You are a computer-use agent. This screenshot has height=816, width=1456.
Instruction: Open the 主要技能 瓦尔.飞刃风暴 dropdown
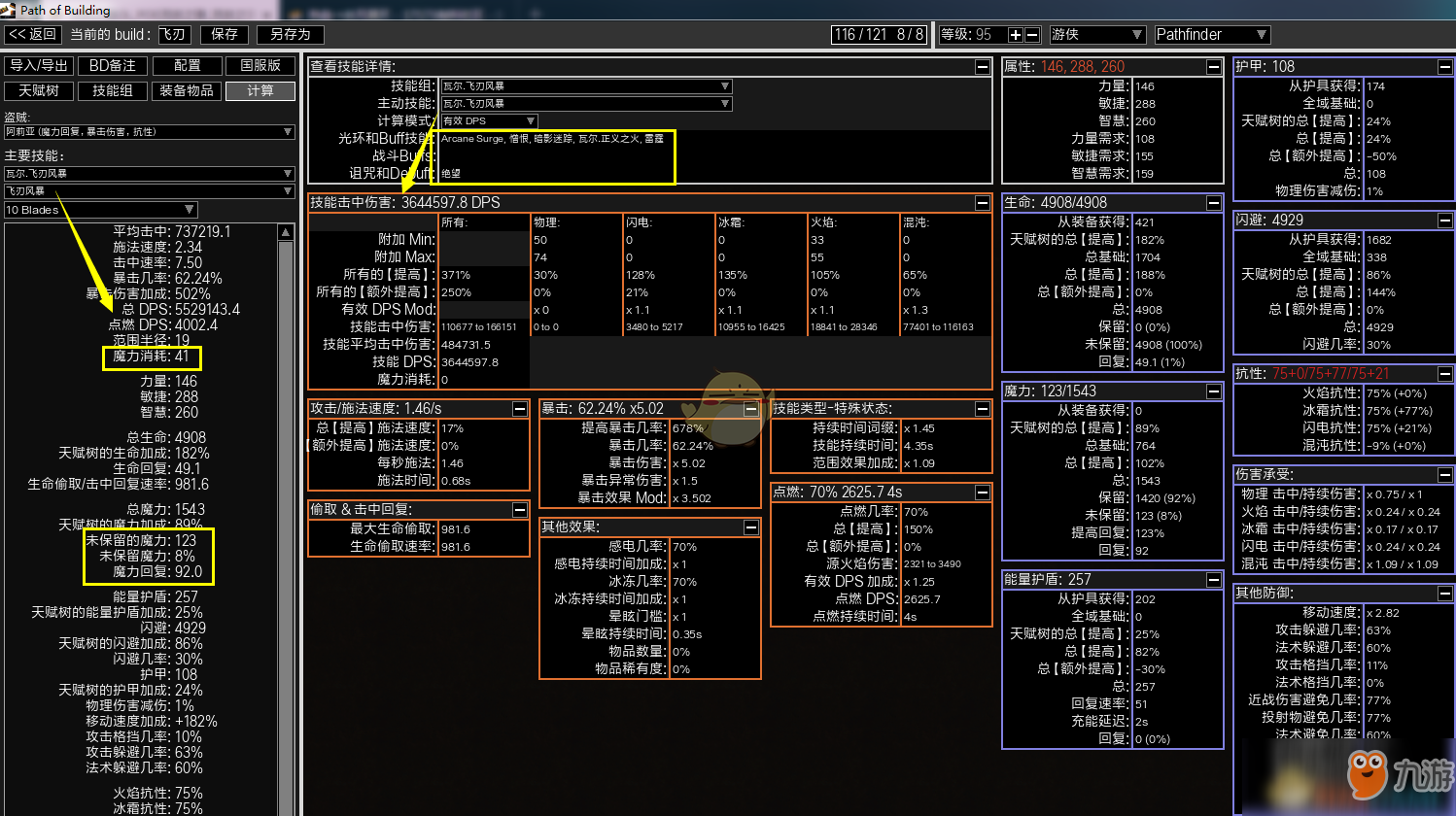[150, 173]
